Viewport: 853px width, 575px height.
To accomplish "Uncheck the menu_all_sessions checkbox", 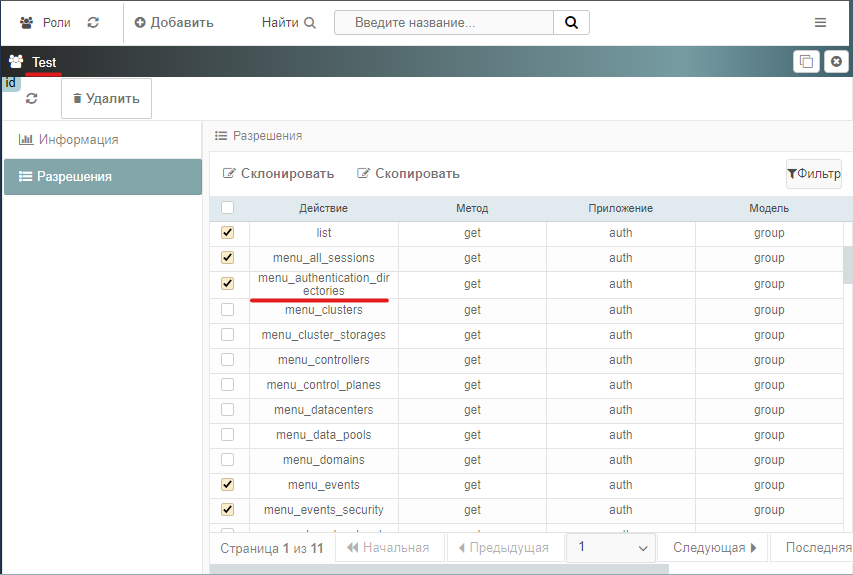I will tap(227, 257).
